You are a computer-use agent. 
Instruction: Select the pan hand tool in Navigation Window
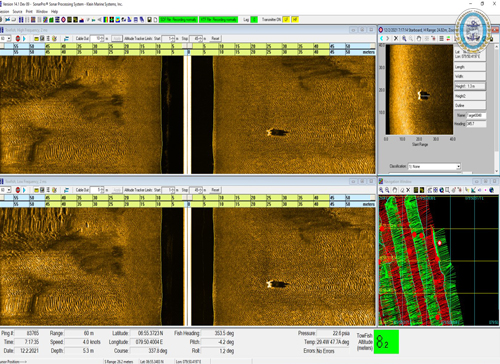click(395, 190)
